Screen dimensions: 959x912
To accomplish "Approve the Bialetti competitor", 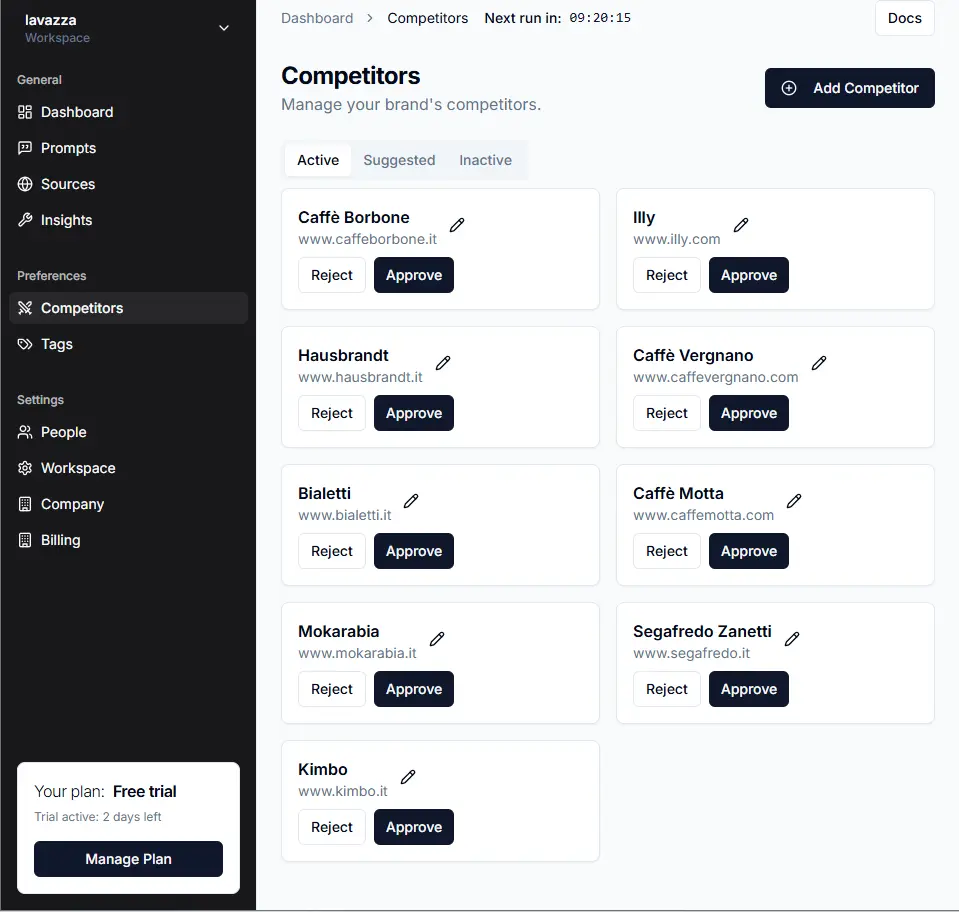I will pos(414,551).
